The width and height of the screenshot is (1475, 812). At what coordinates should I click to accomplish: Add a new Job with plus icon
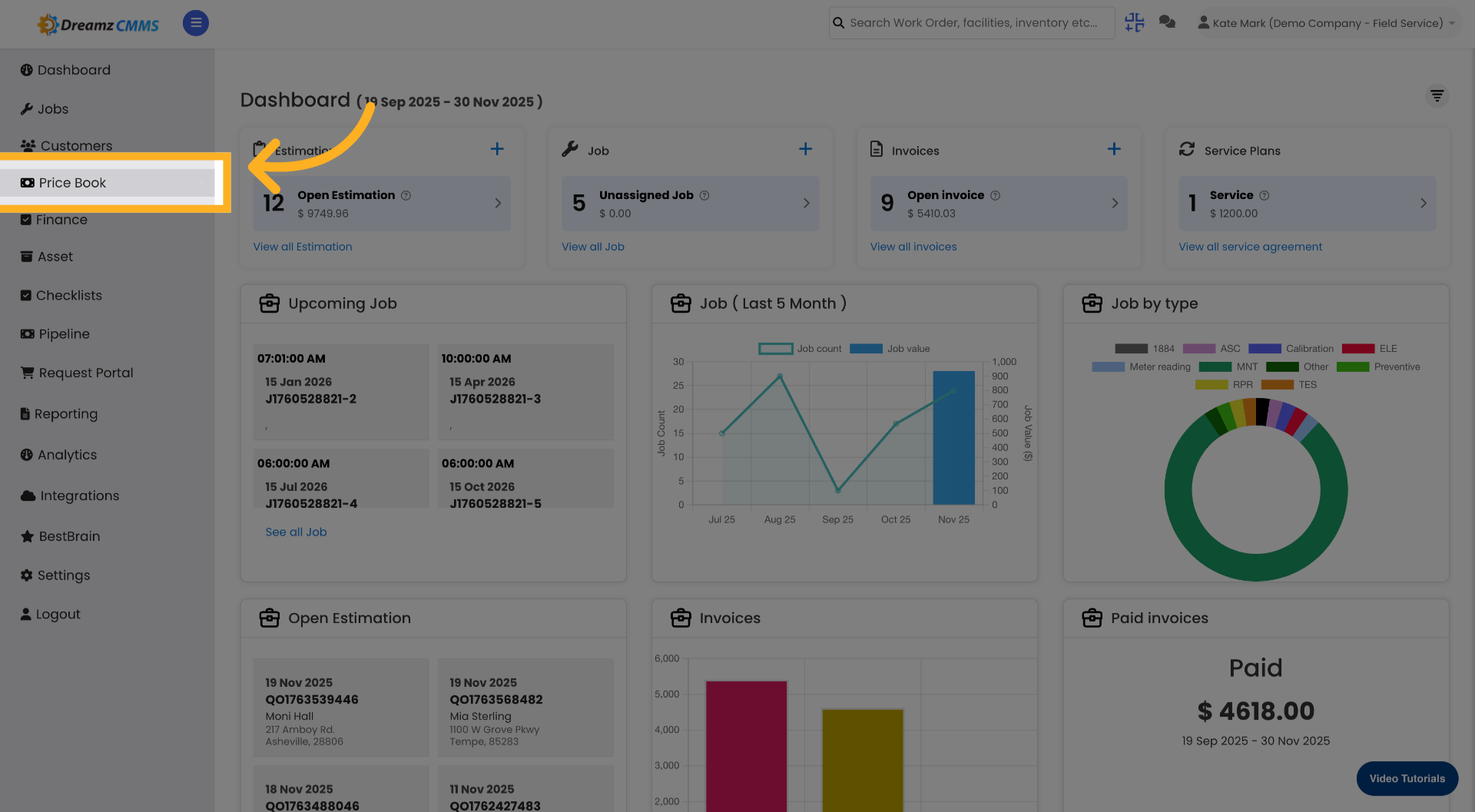pos(805,149)
